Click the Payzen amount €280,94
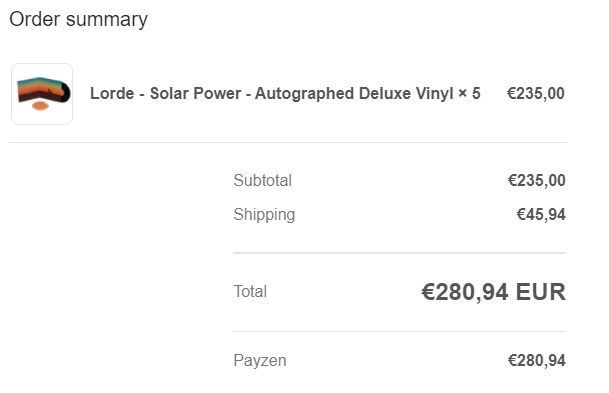Viewport: 609px width, 393px height. point(536,361)
